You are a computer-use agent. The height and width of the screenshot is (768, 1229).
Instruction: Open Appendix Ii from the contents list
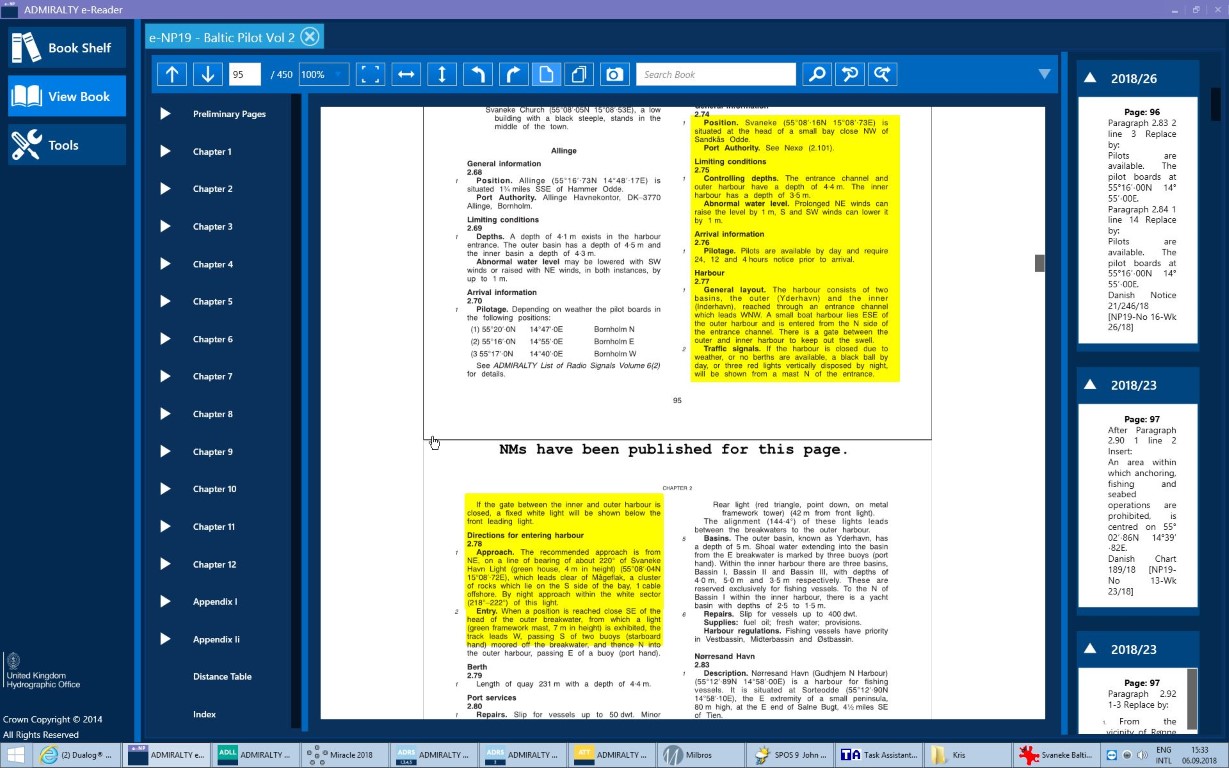216,640
